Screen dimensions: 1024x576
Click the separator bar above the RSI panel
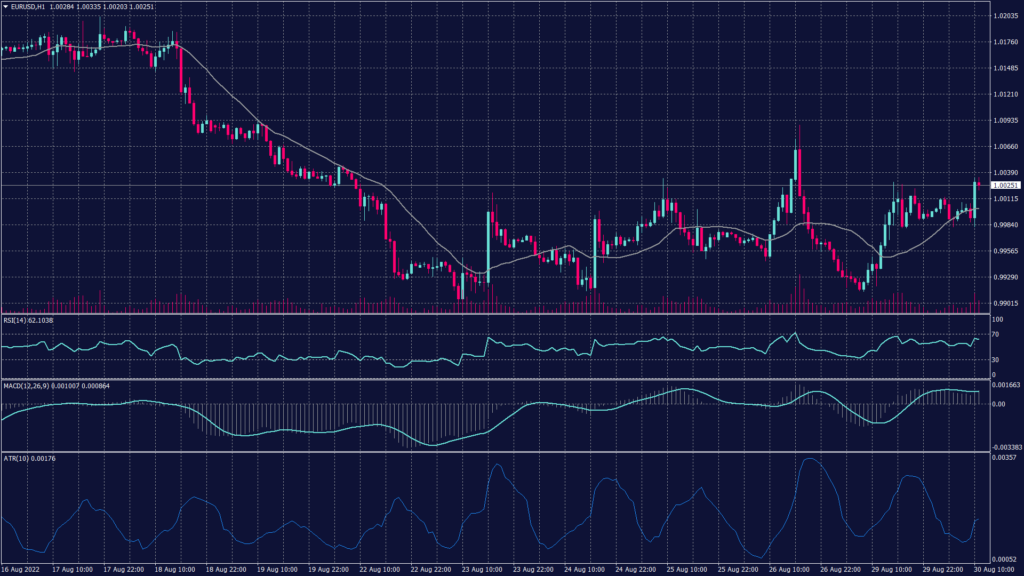(500, 313)
